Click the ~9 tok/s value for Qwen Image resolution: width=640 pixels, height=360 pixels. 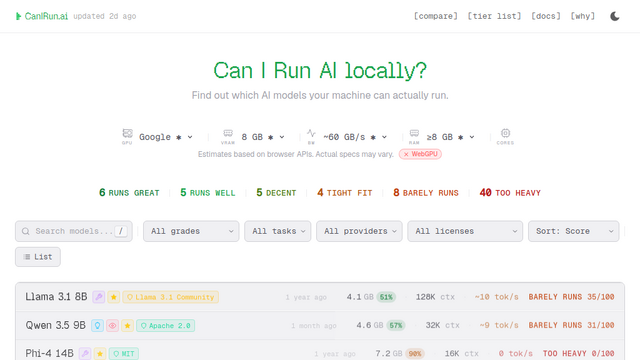[499, 326]
